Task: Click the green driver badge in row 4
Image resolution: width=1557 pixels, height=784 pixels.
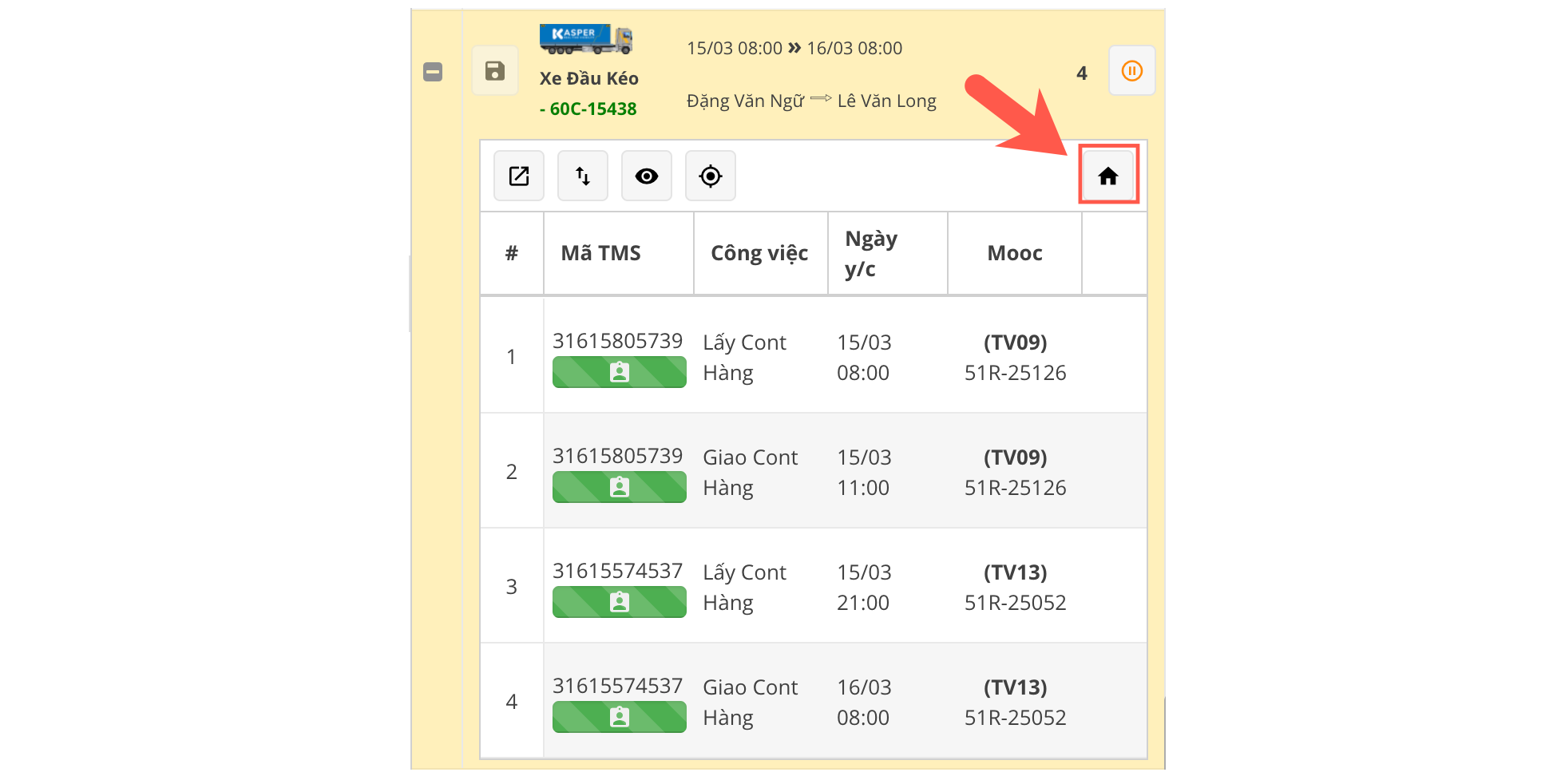Action: click(x=619, y=717)
